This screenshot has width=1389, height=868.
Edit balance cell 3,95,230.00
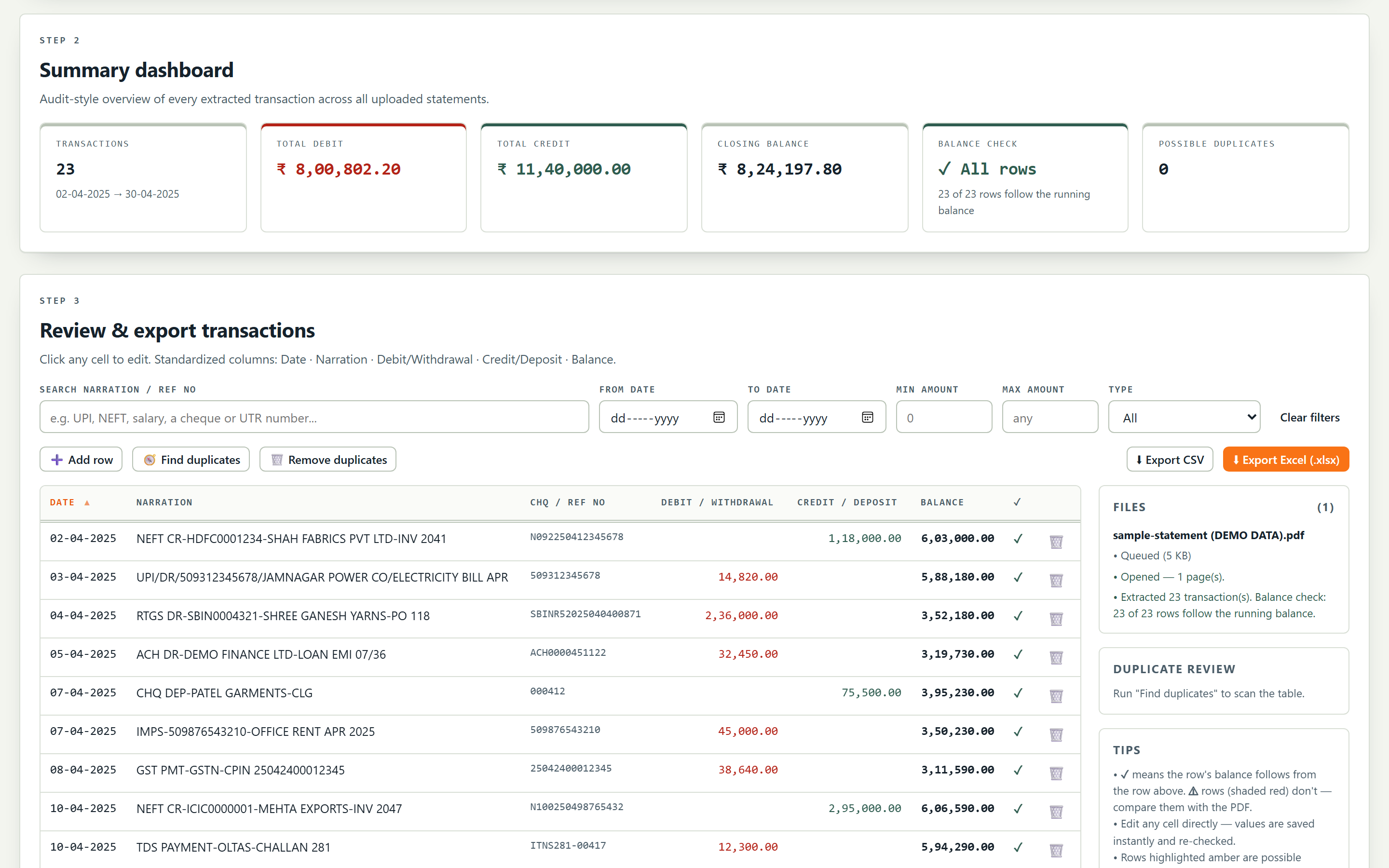[957, 692]
